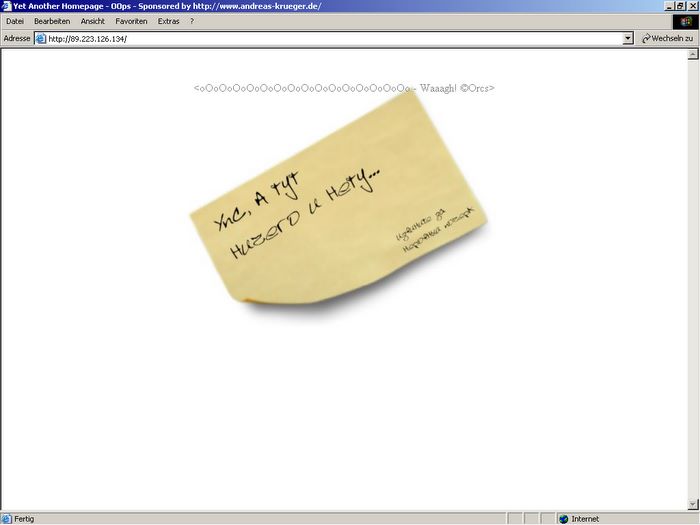Open the ? help menu
This screenshot has width=700, height=525.
pos(192,21)
